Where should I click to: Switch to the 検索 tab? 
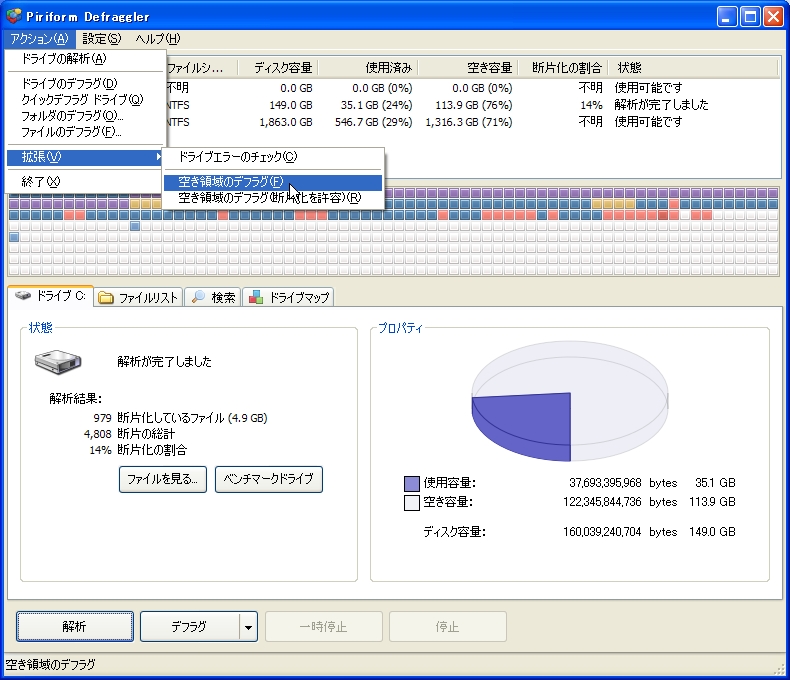click(x=213, y=298)
